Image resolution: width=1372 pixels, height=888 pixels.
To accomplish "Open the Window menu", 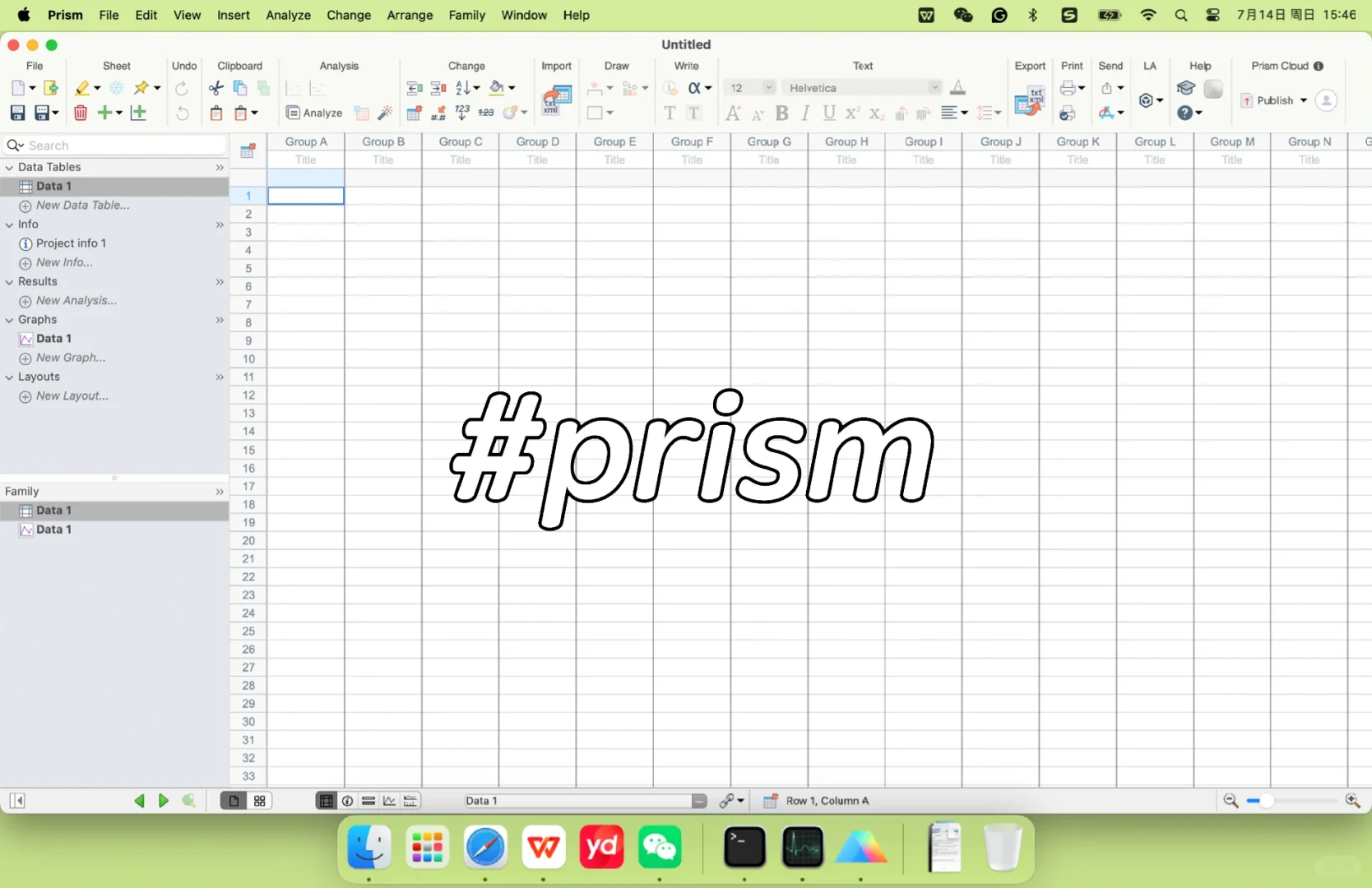I will 524,15.
